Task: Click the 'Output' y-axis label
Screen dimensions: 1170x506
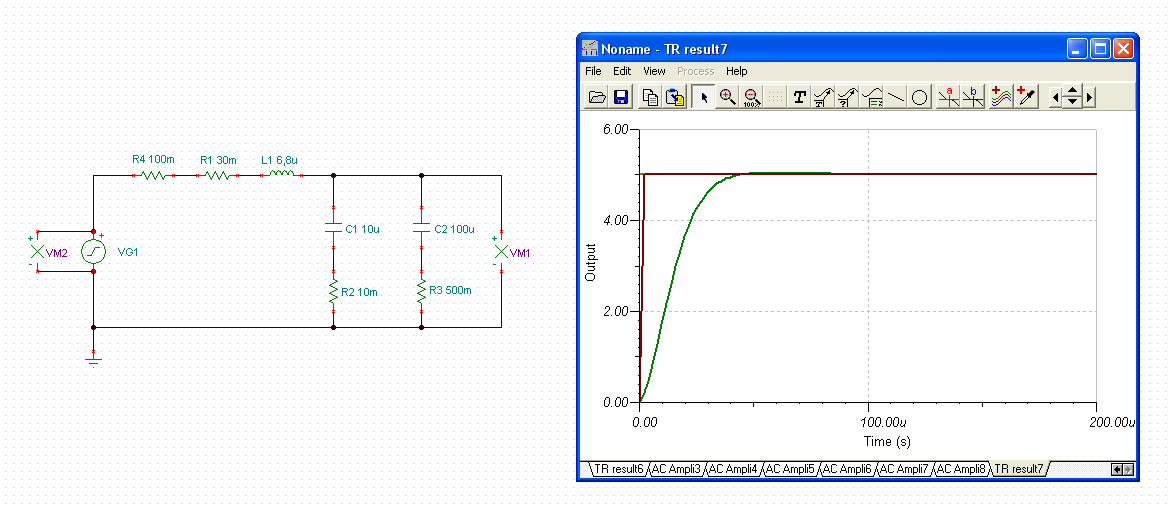Action: [591, 262]
